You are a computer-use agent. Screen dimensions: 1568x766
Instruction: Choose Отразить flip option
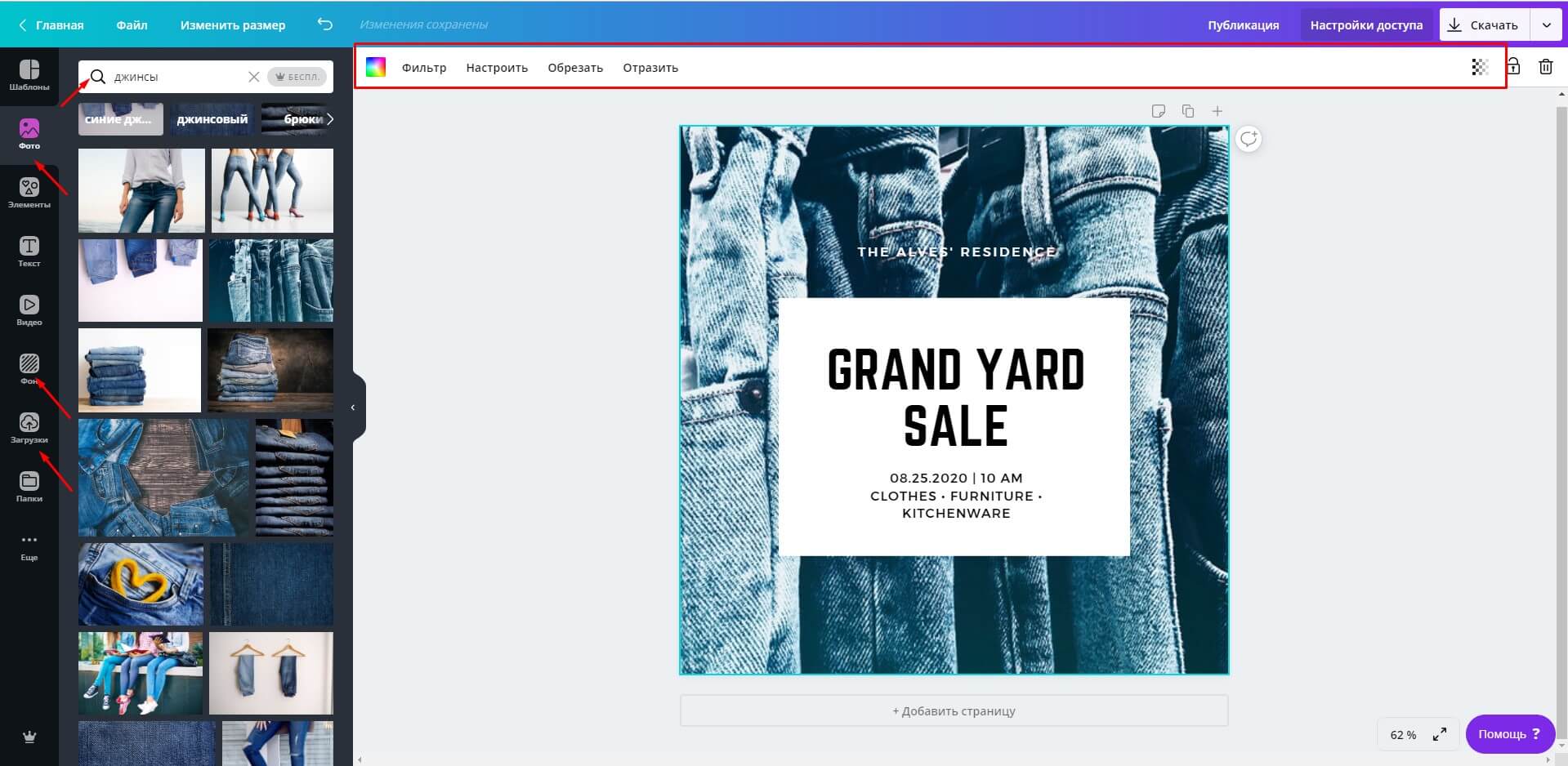[650, 68]
